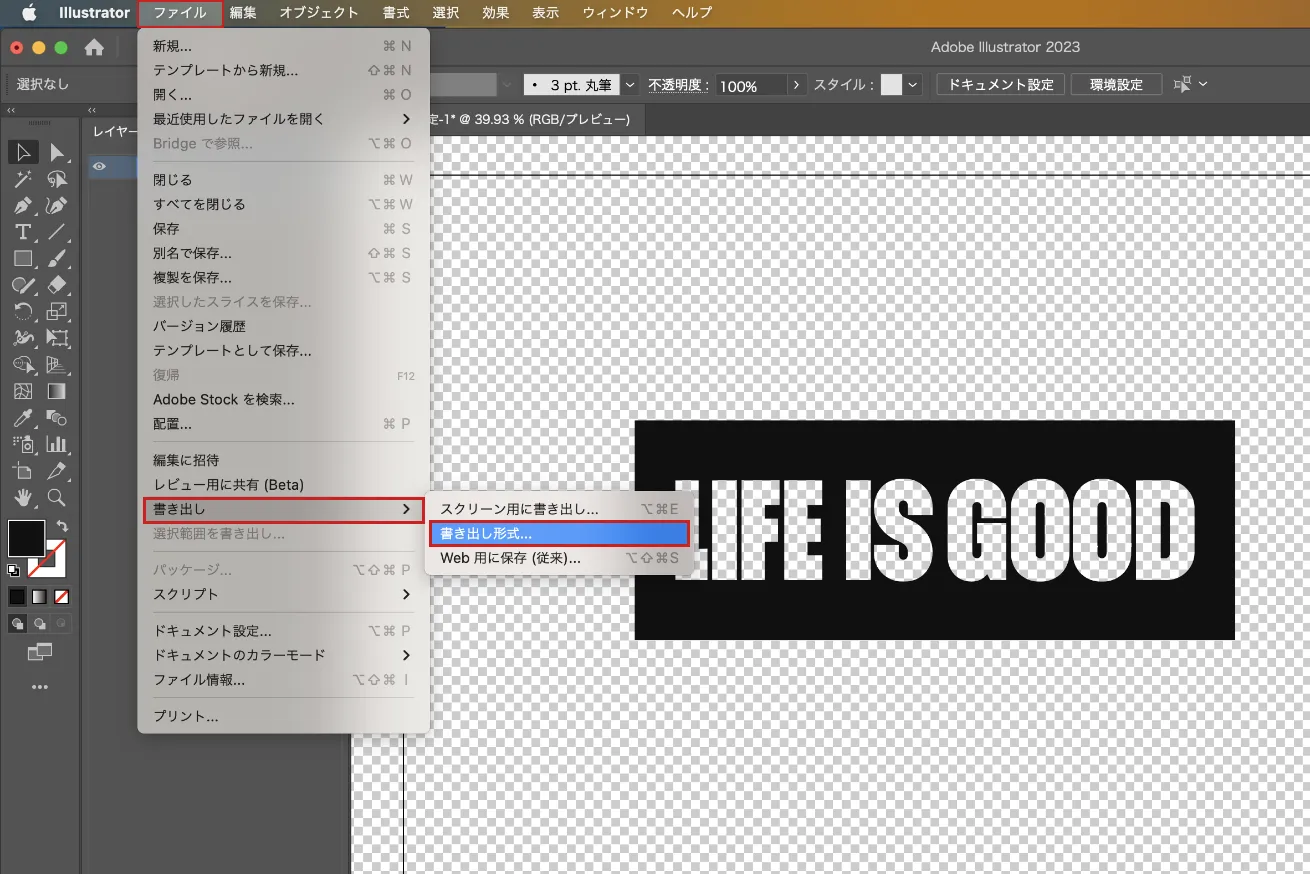Select the Rectangle tool
This screenshot has height=874, width=1310.
(x=23, y=258)
